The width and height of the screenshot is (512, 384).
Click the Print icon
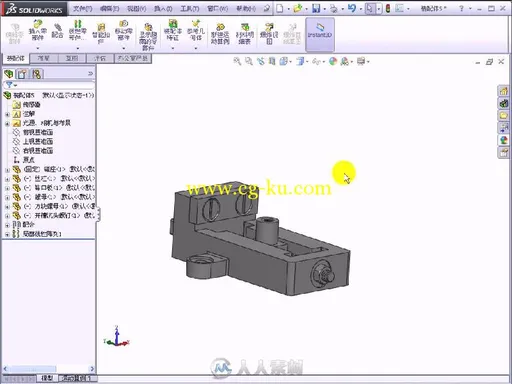coord(334,8)
